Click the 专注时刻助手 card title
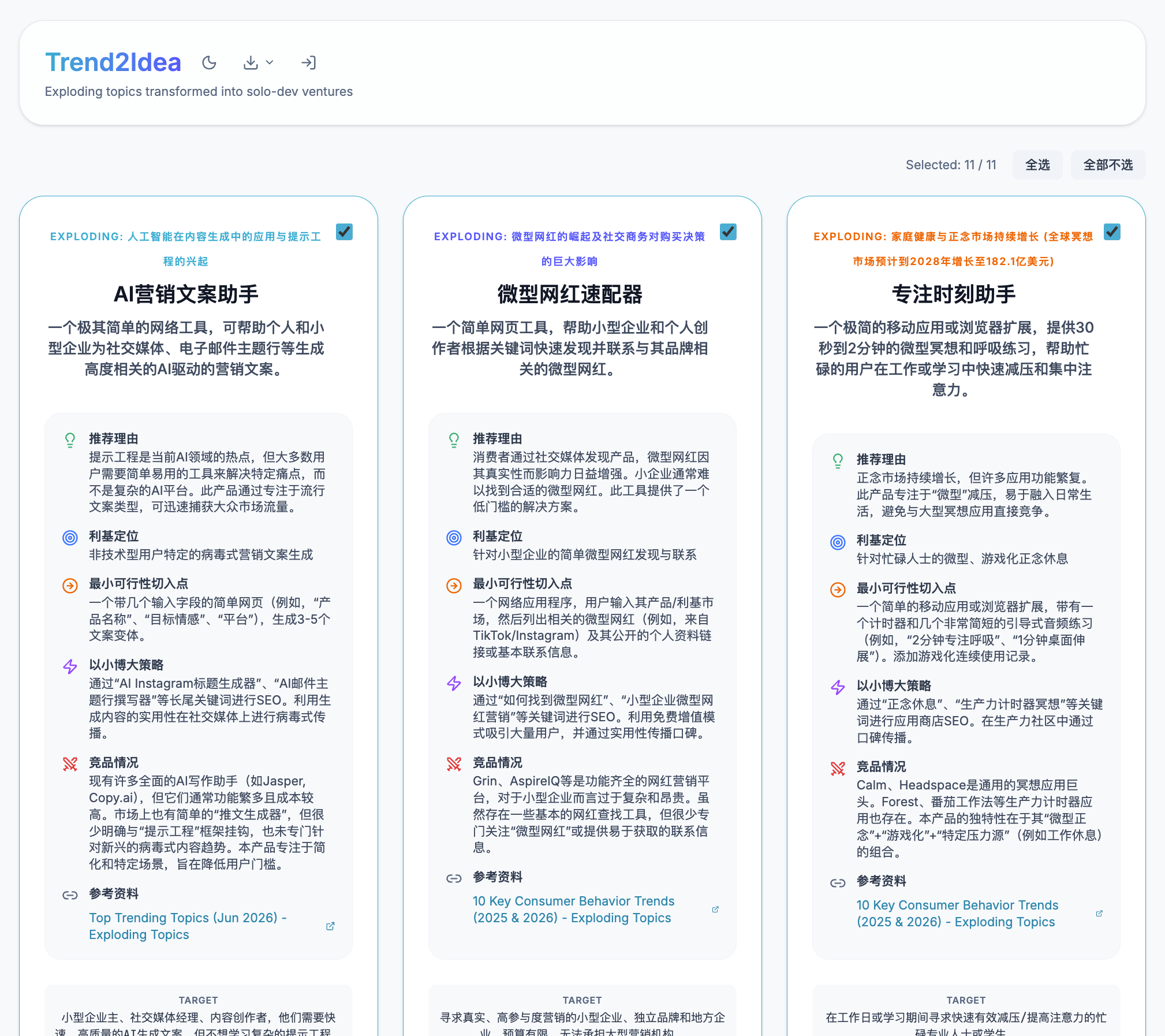 (954, 295)
